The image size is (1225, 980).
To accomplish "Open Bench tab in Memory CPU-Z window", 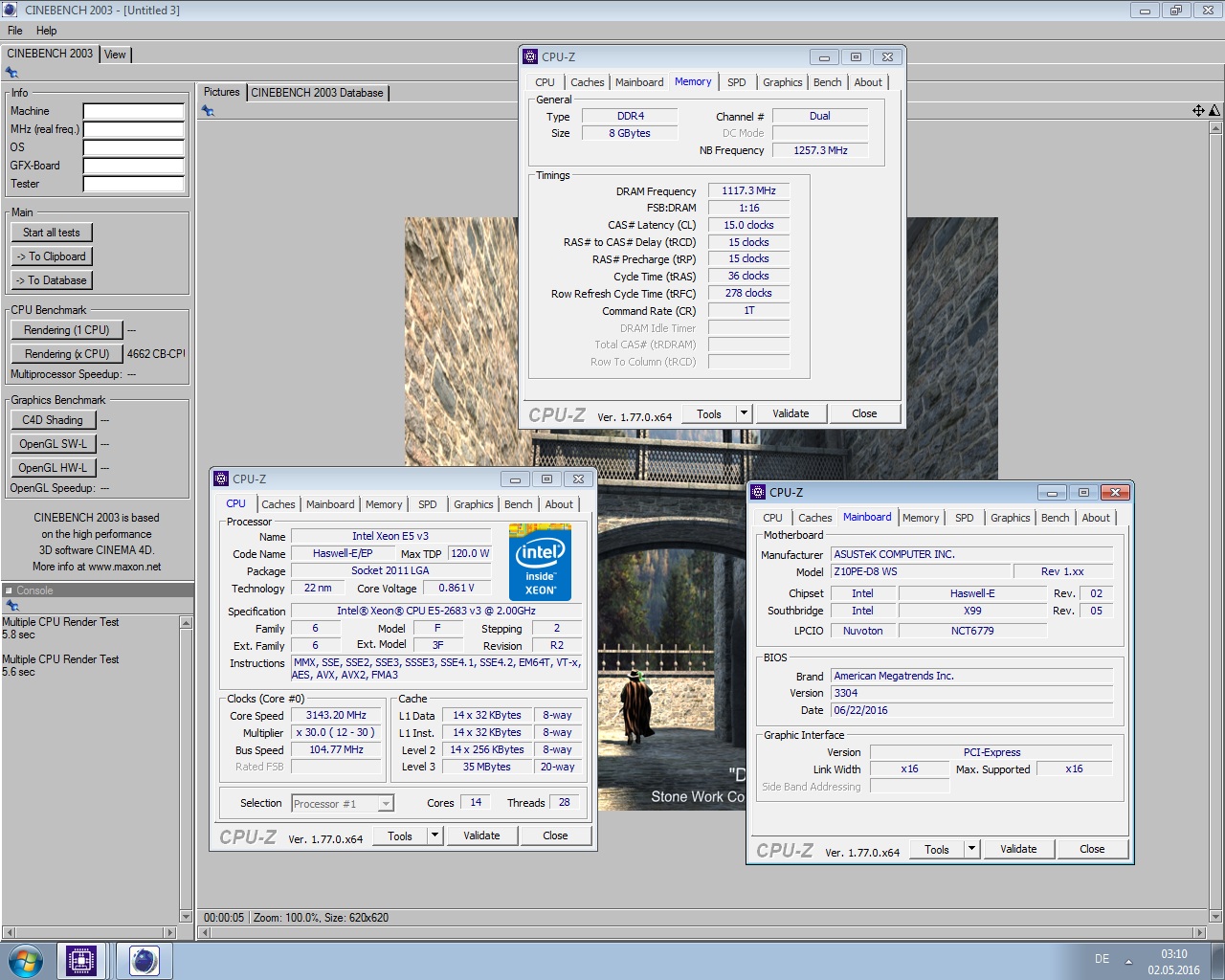I will click(x=828, y=82).
